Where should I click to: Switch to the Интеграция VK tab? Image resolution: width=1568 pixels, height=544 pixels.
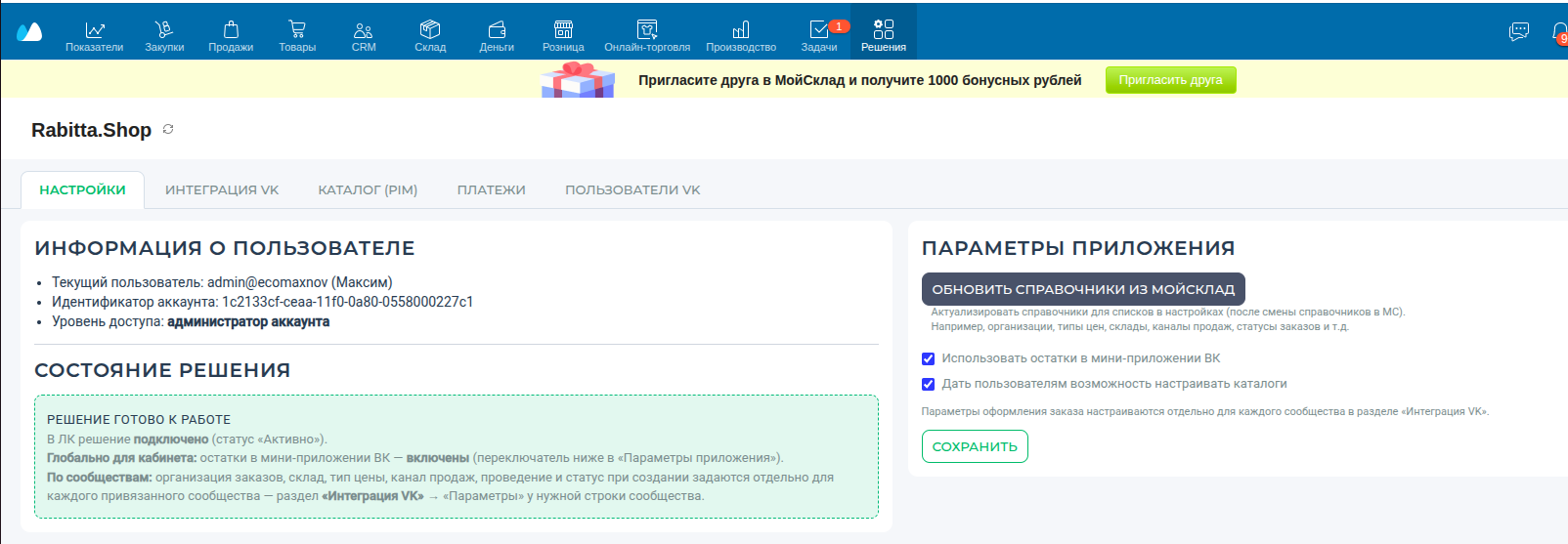pos(222,189)
